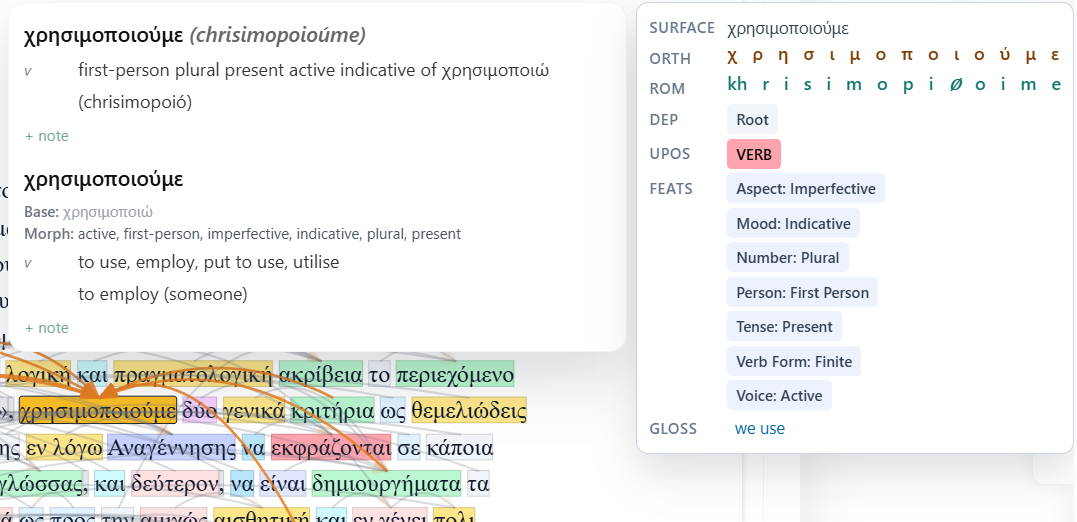Click the highlighted token χρησιμοποιούμε in the text
The image size is (1077, 522).
click(98, 412)
